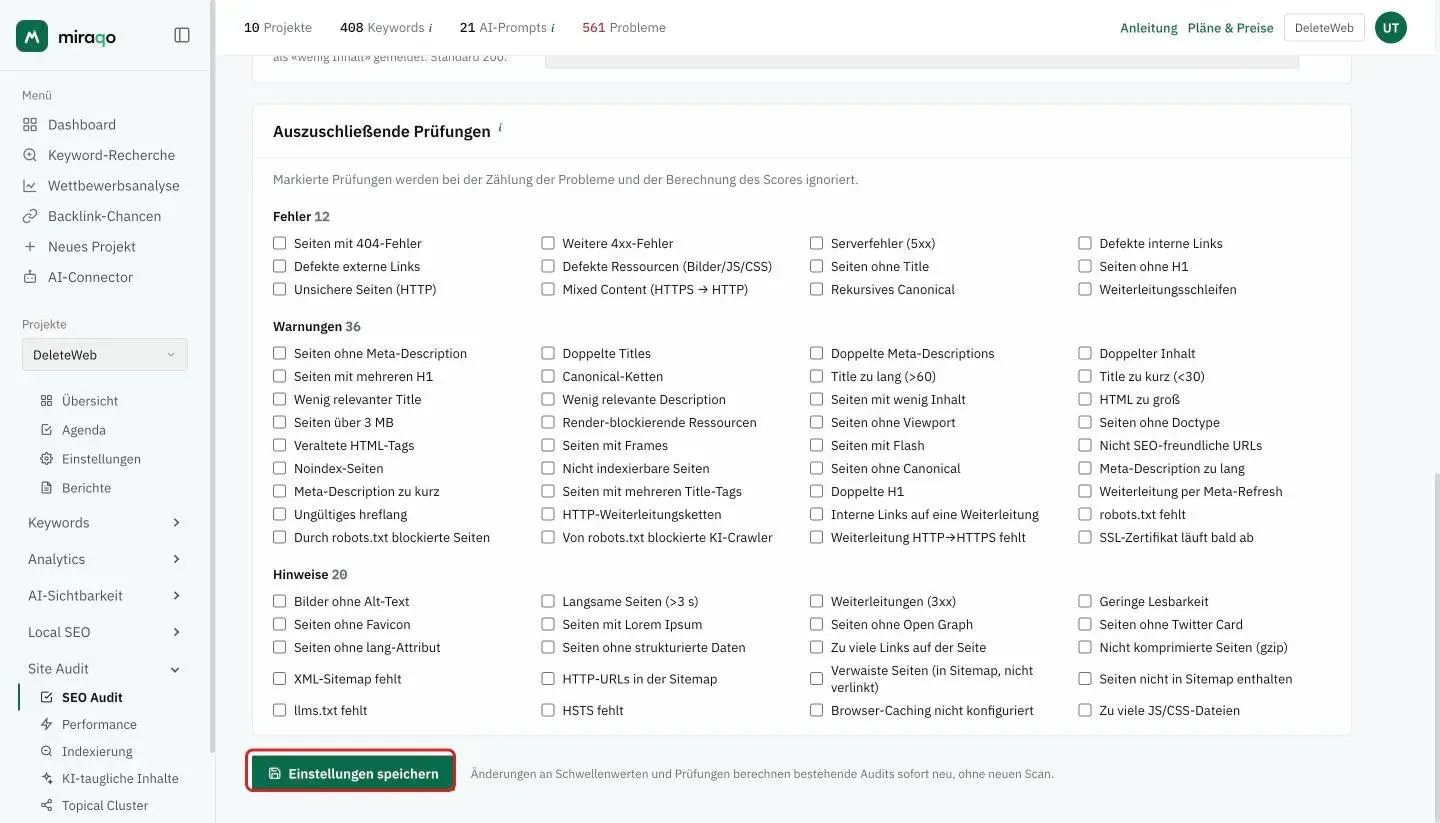Click the plus icon beside Neues Projekt
Viewport: 1440px width, 823px height.
[30, 247]
